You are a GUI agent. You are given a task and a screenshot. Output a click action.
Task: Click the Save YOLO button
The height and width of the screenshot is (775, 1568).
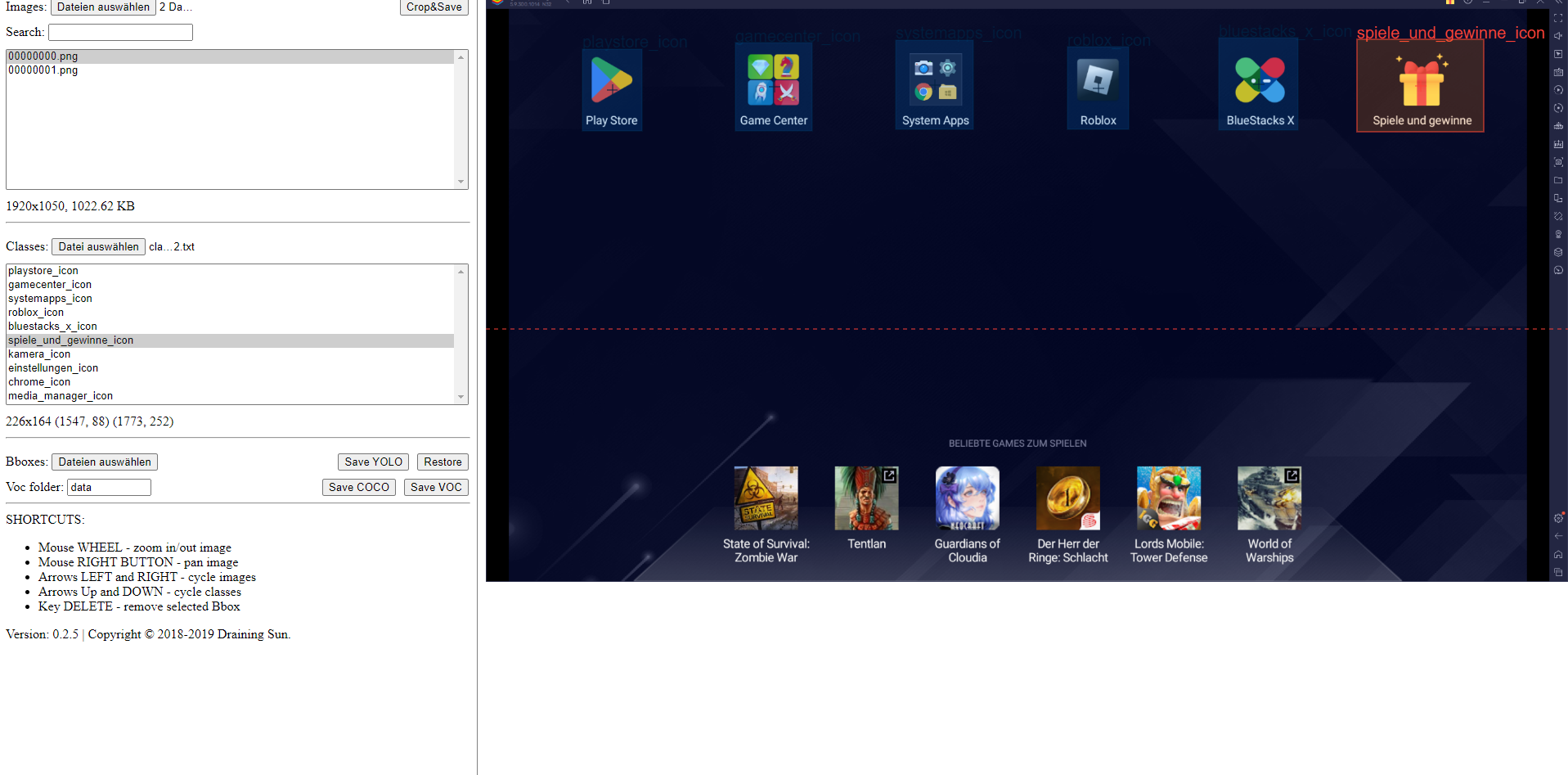(373, 462)
